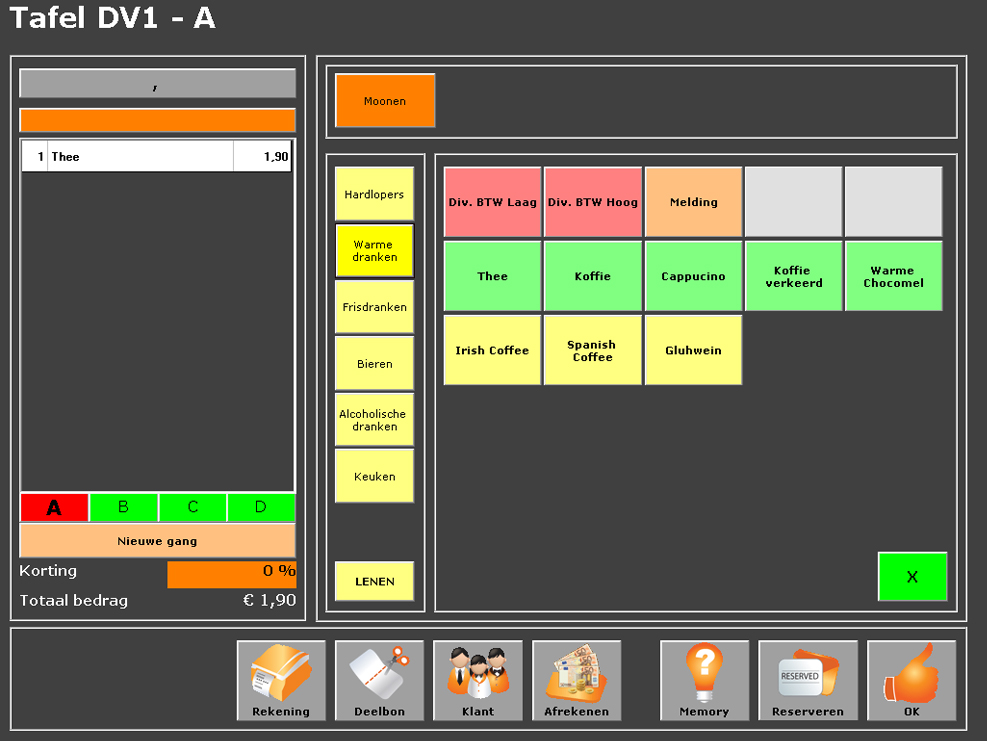Viewport: 987px width, 741px height.
Task: Select the Bieren category
Action: pyautogui.click(x=374, y=364)
